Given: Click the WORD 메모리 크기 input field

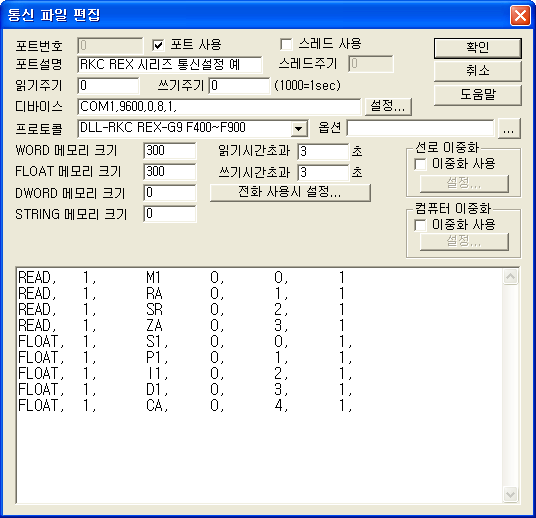Looking at the screenshot, I should 170,151.
